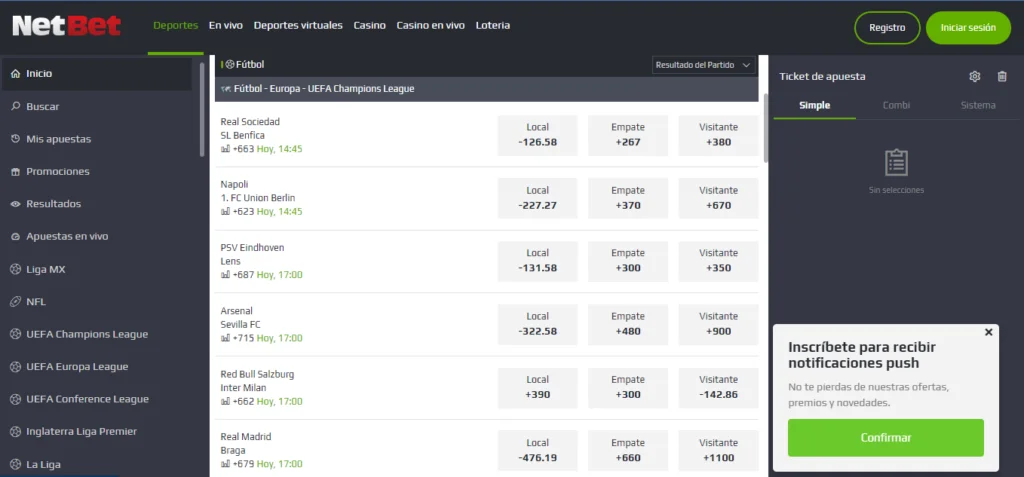Viewport: 1024px width, 477px height.
Task: Bet Empate +370 in Napoli match
Action: (628, 198)
